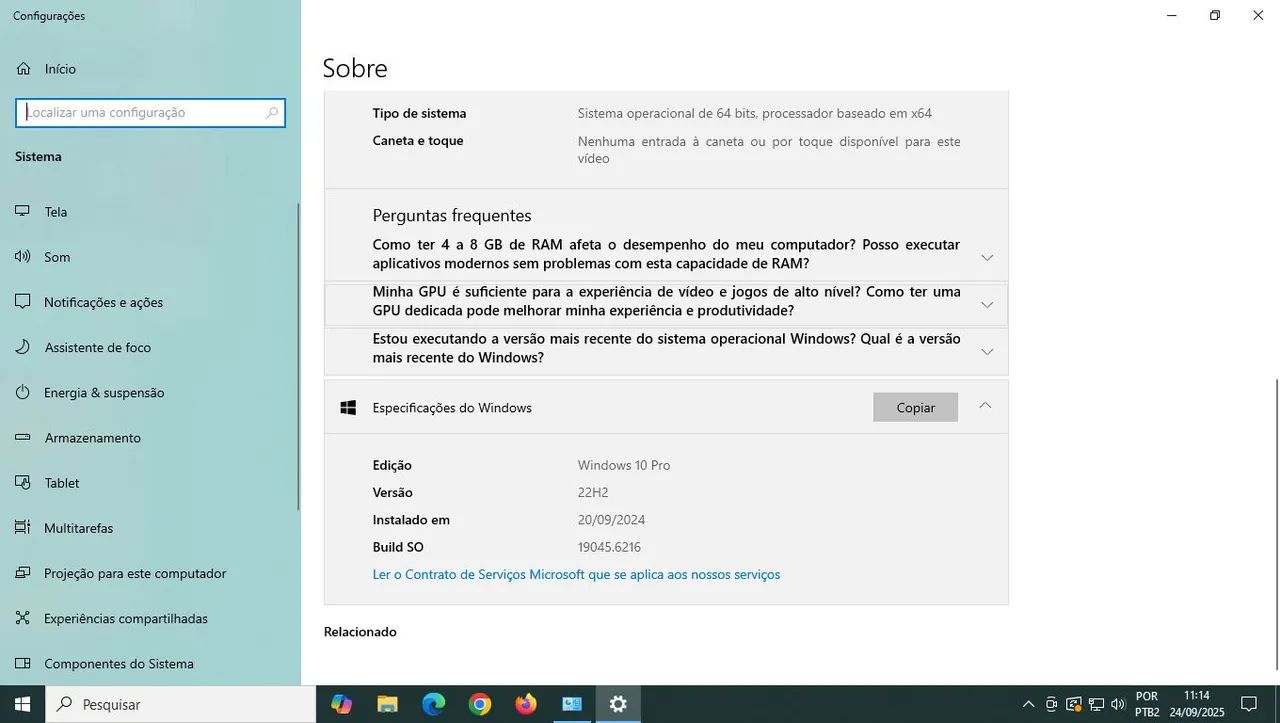Click the Localizar uma configuração search field
Image resolution: width=1280 pixels, height=723 pixels.
[145, 113]
